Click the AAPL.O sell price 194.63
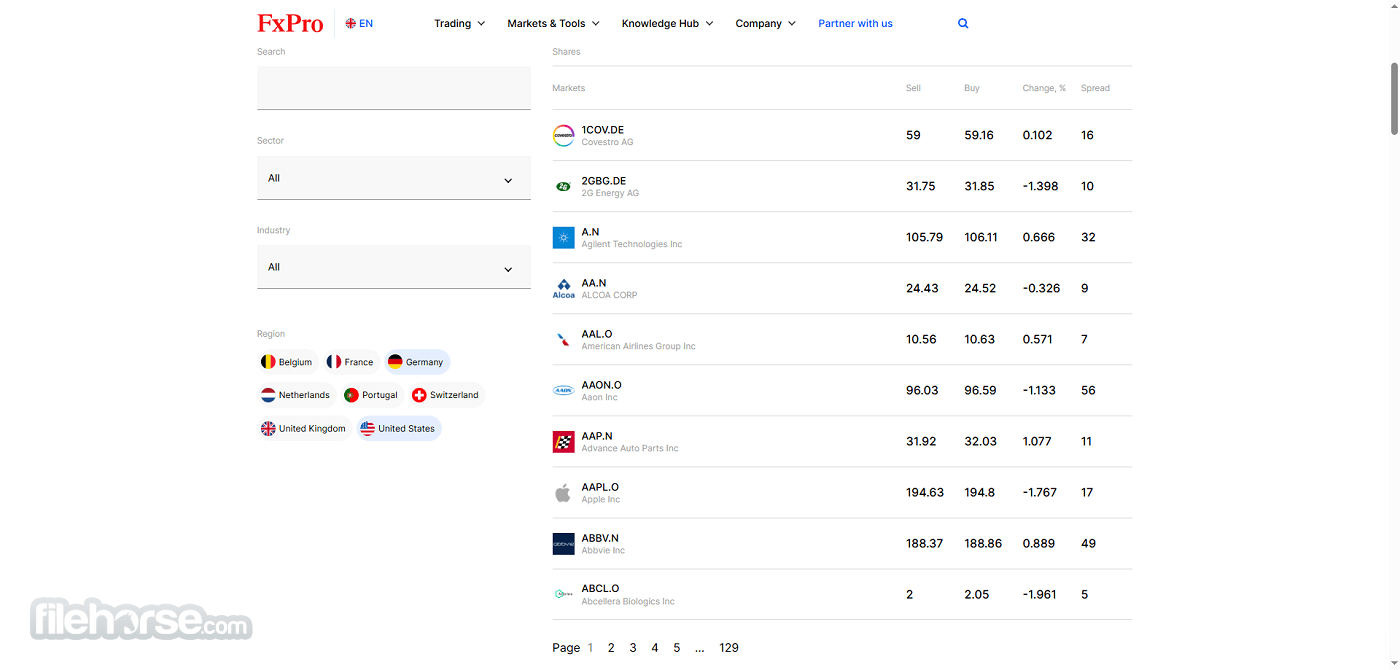The image size is (1400, 670). (x=925, y=493)
